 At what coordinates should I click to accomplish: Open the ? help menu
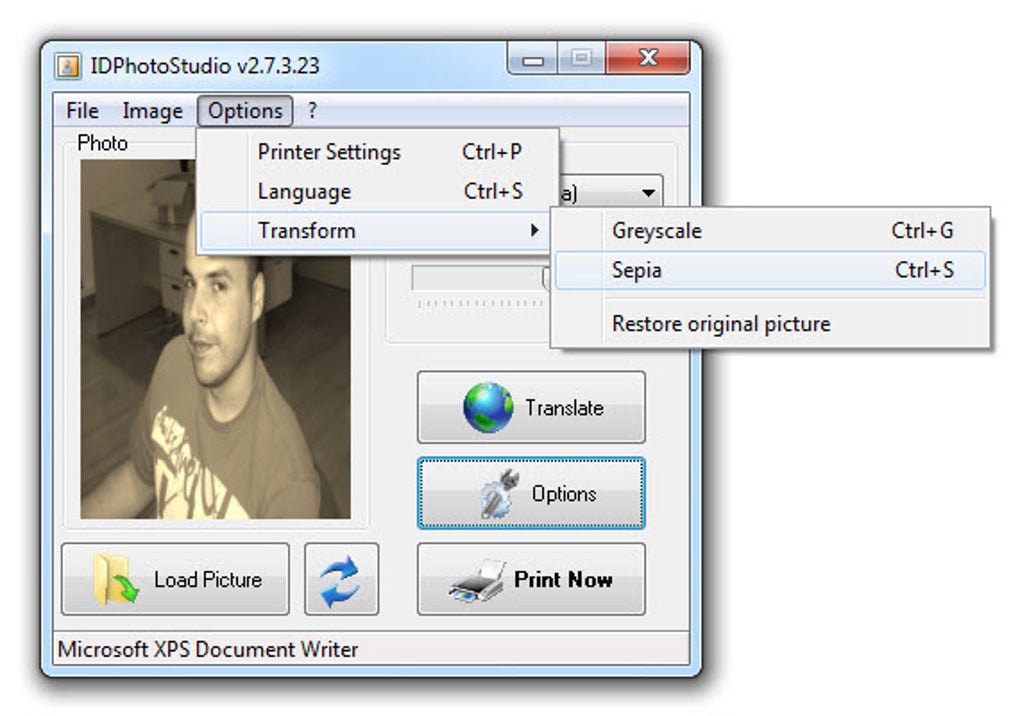tap(312, 111)
